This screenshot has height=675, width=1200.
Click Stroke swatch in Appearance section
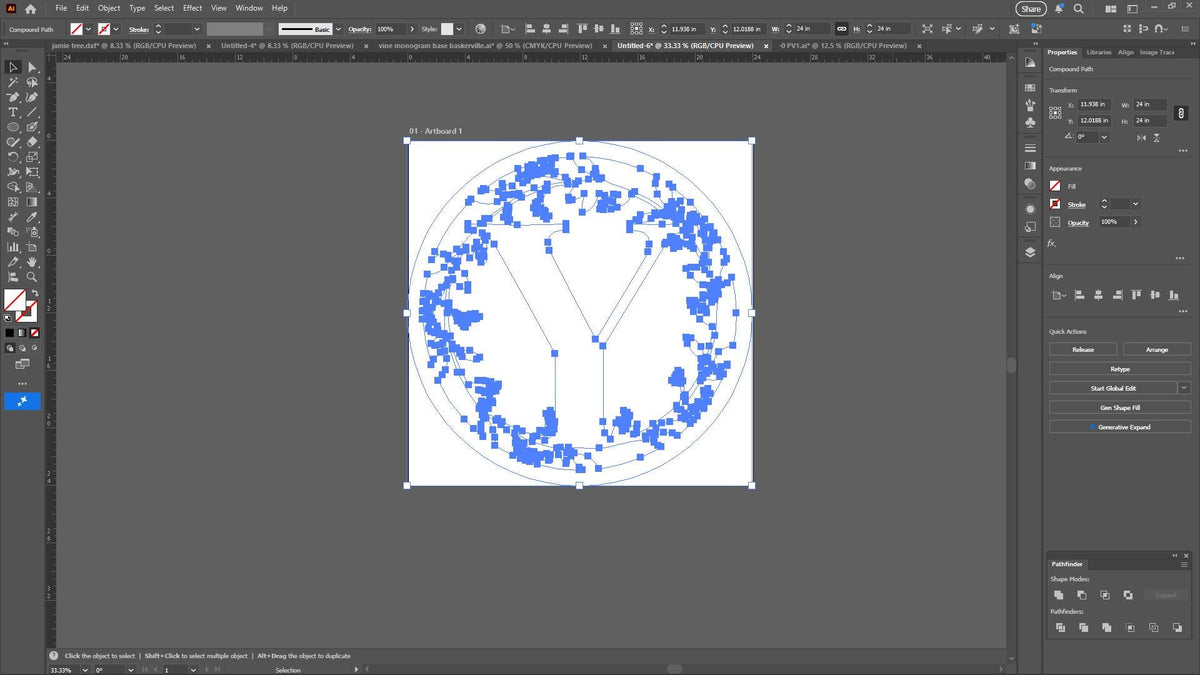[1055, 204]
